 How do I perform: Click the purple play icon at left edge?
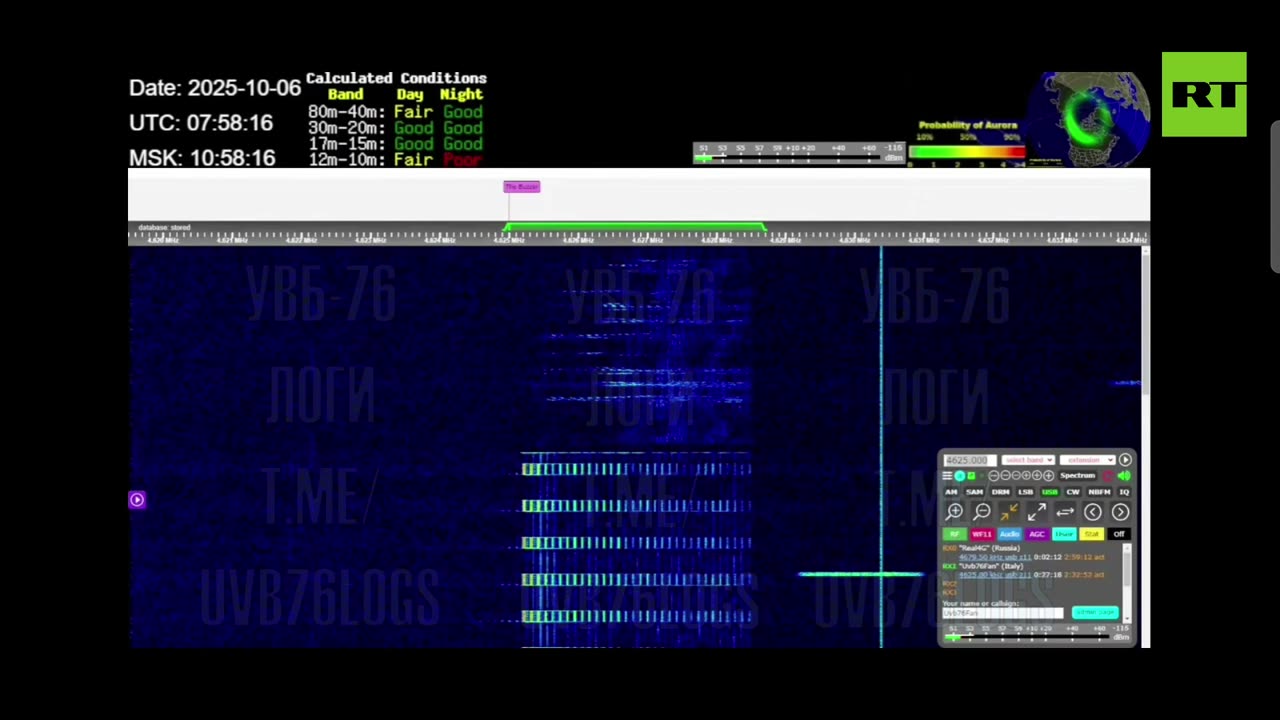click(137, 500)
